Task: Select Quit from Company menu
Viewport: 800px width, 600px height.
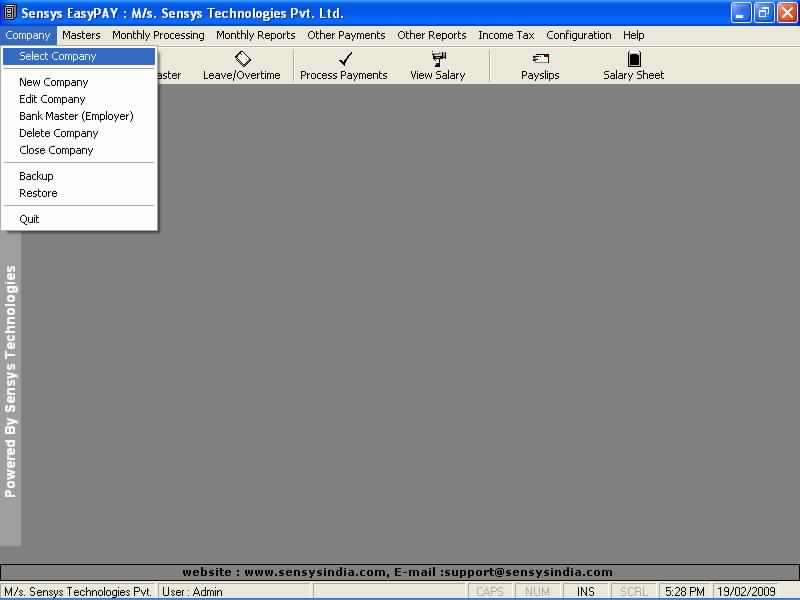Action: (x=79, y=219)
